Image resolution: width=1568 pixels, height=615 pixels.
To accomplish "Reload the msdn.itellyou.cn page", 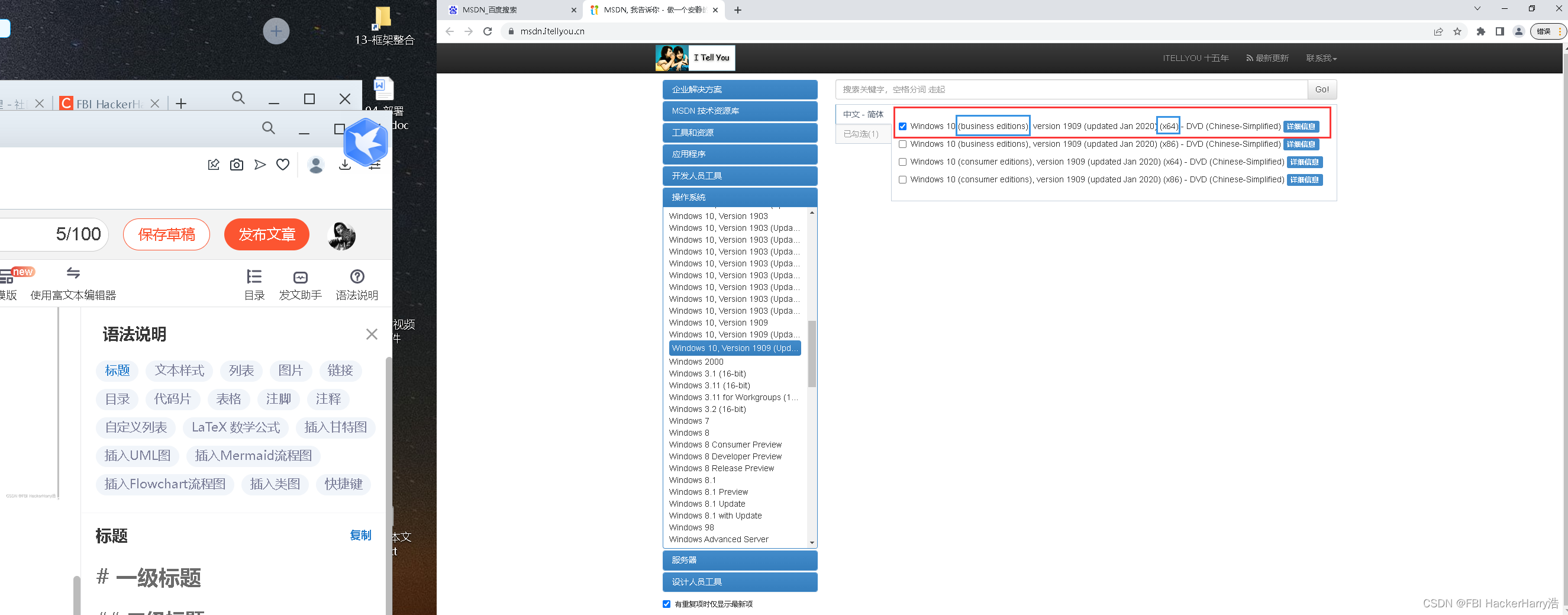I will [488, 31].
